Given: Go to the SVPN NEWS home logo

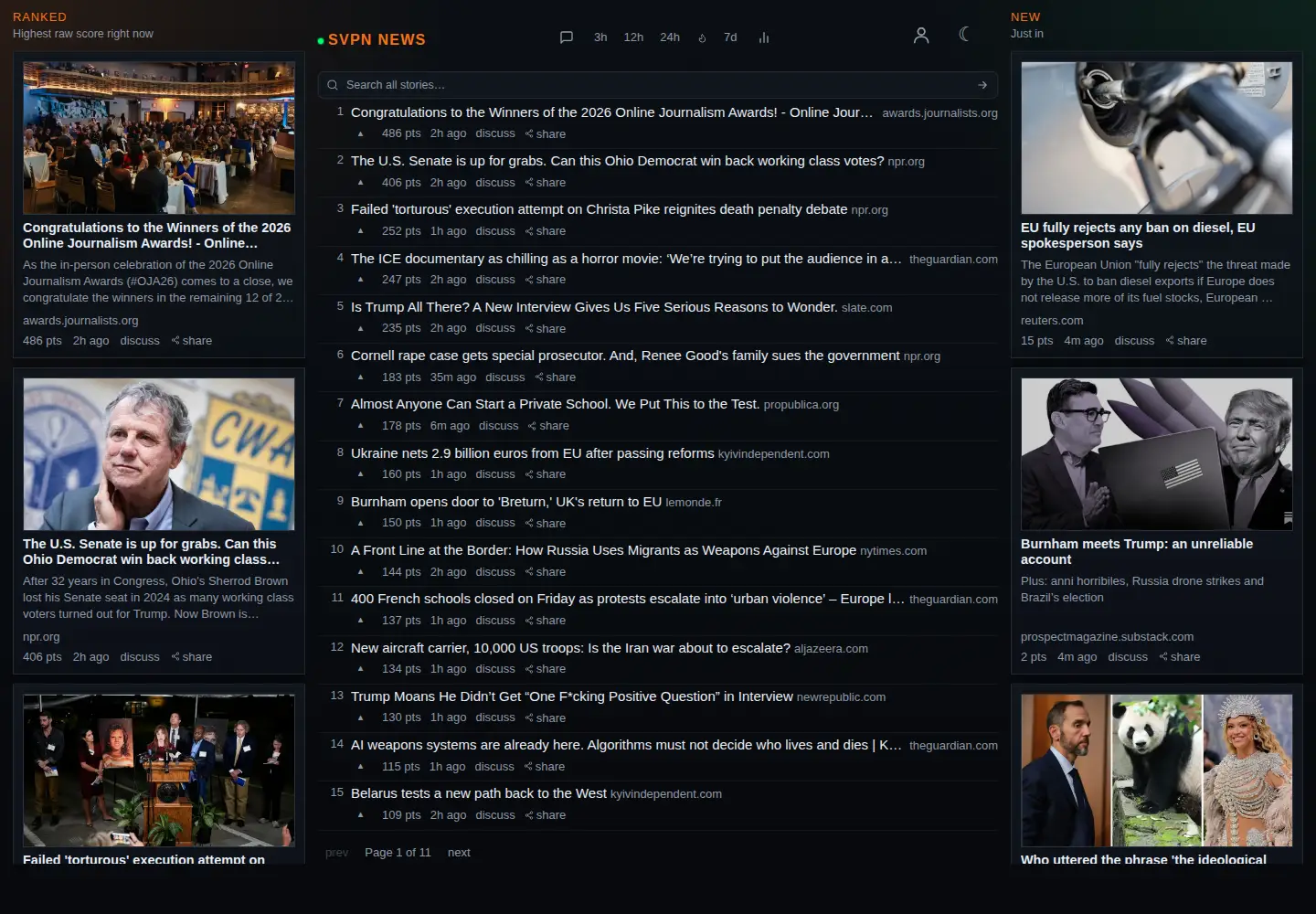Looking at the screenshot, I should point(371,39).
